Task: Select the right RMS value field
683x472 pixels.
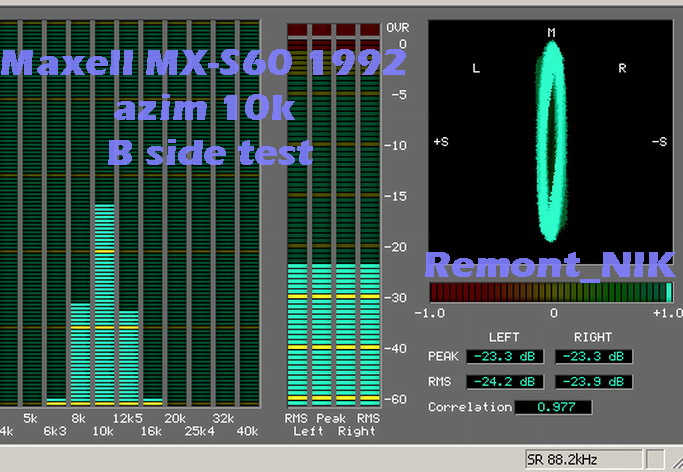Action: 593,382
